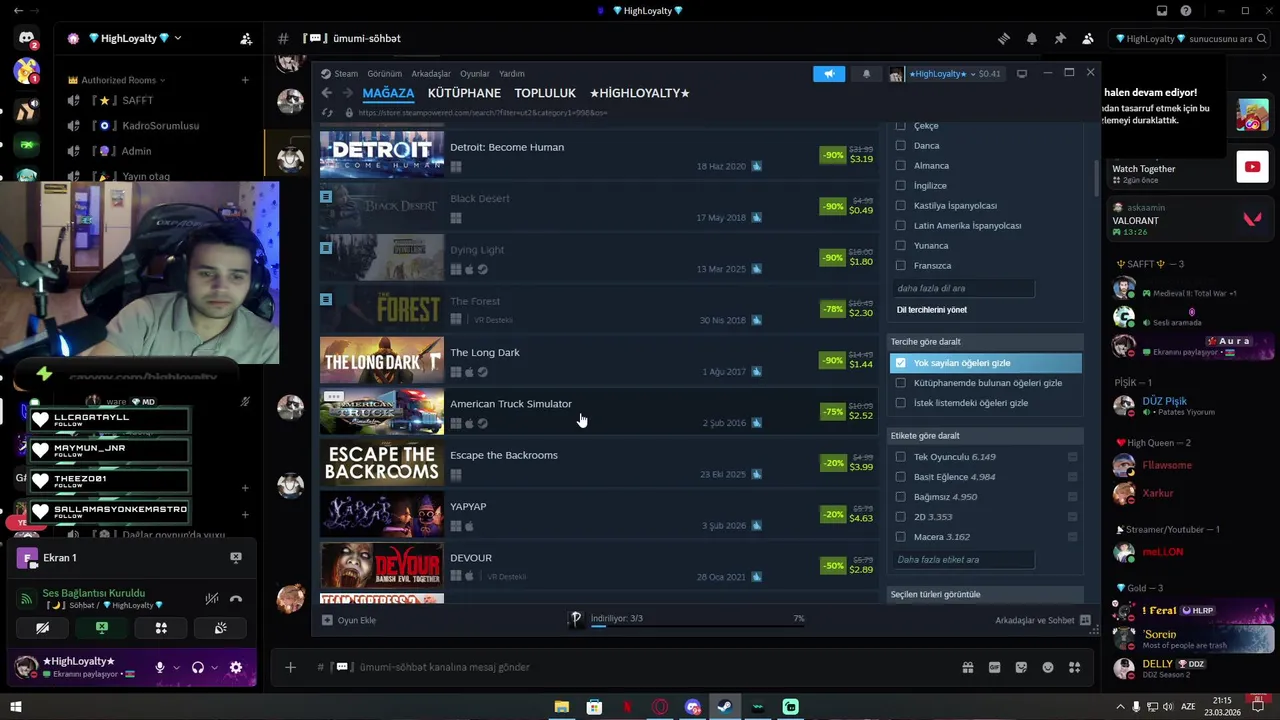Image resolution: width=1280 pixels, height=720 pixels.
Task: Open Steam notifications bell
Action: pos(866,74)
